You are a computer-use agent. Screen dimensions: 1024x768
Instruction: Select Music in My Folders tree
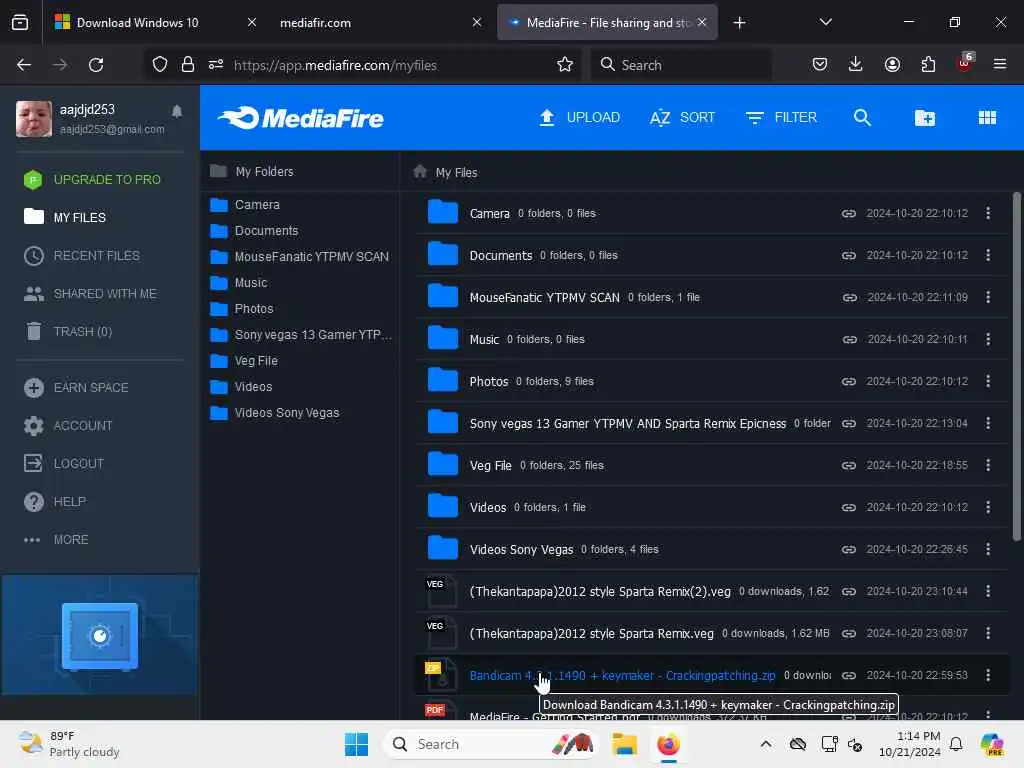coord(238,283)
